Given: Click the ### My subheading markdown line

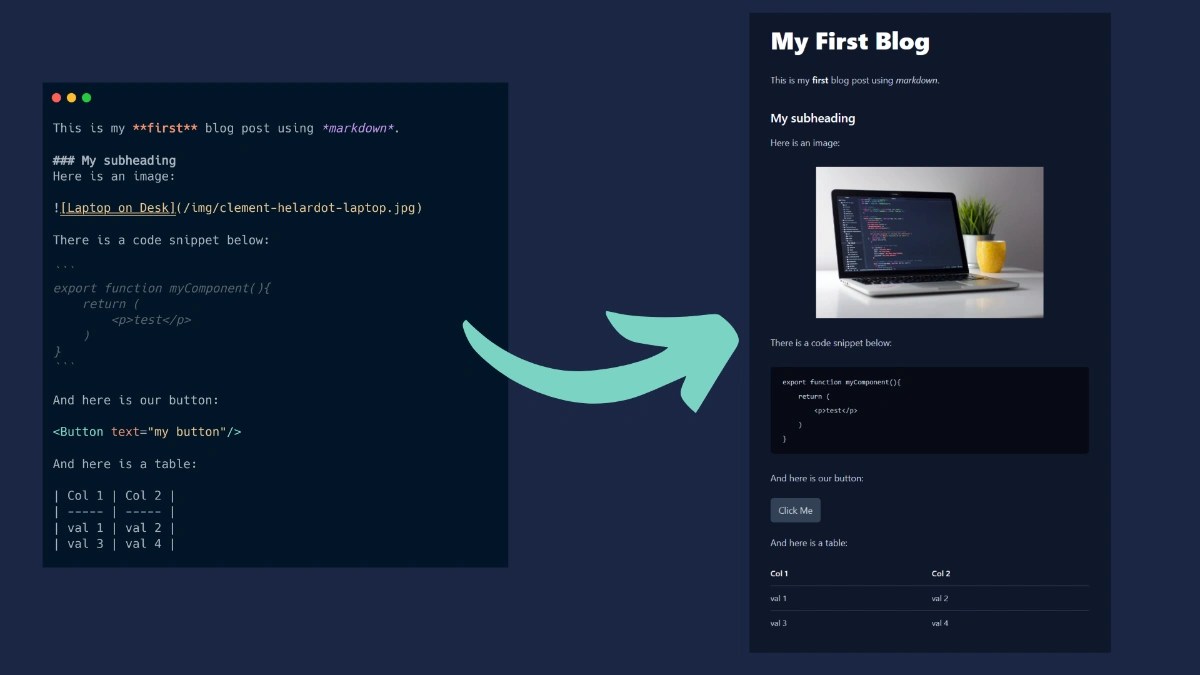Looking at the screenshot, I should [113, 160].
